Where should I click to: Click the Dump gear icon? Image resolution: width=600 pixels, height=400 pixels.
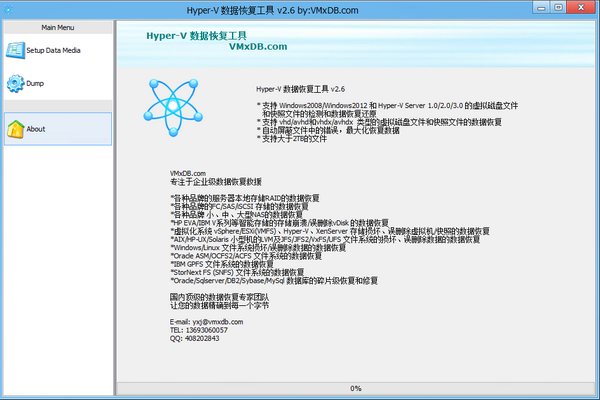pyautogui.click(x=15, y=83)
